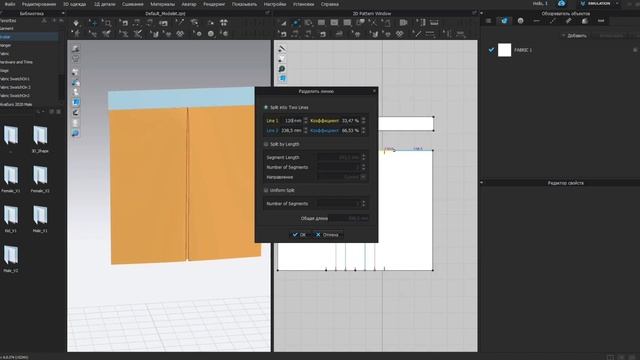The image size is (640, 360).
Task: Select 'Split by Length' radio option
Action: click(x=266, y=144)
